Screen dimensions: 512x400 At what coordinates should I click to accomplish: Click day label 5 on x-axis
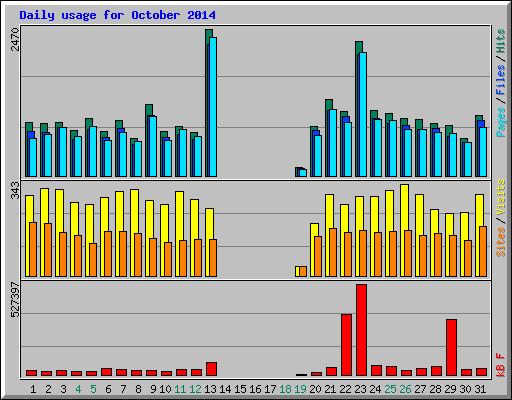pyautogui.click(x=93, y=389)
